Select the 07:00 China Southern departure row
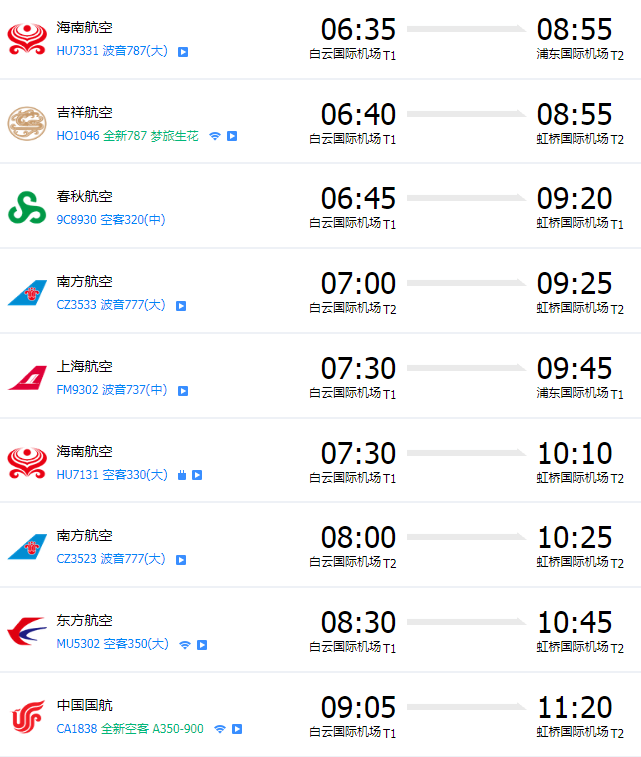The width and height of the screenshot is (641, 757). tap(320, 291)
